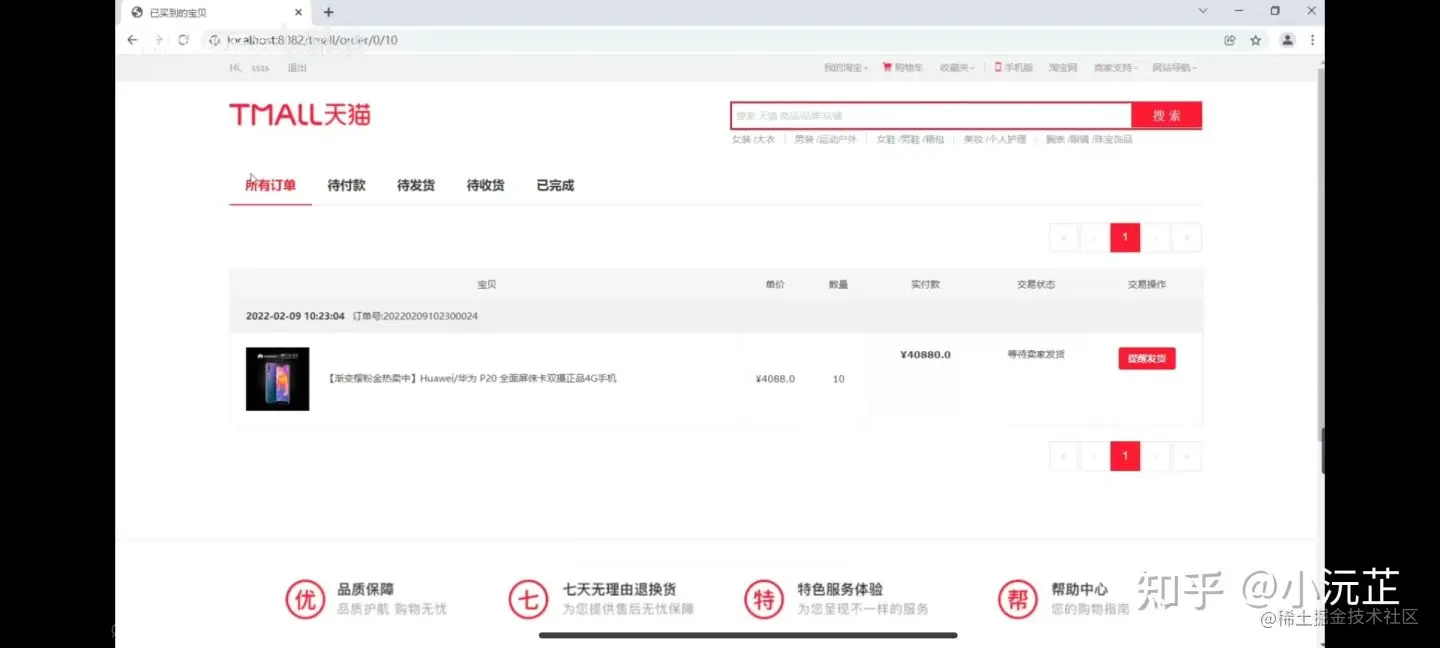The image size is (1440, 648).
Task: Switch to the 已完成 tab
Action: tap(555, 185)
